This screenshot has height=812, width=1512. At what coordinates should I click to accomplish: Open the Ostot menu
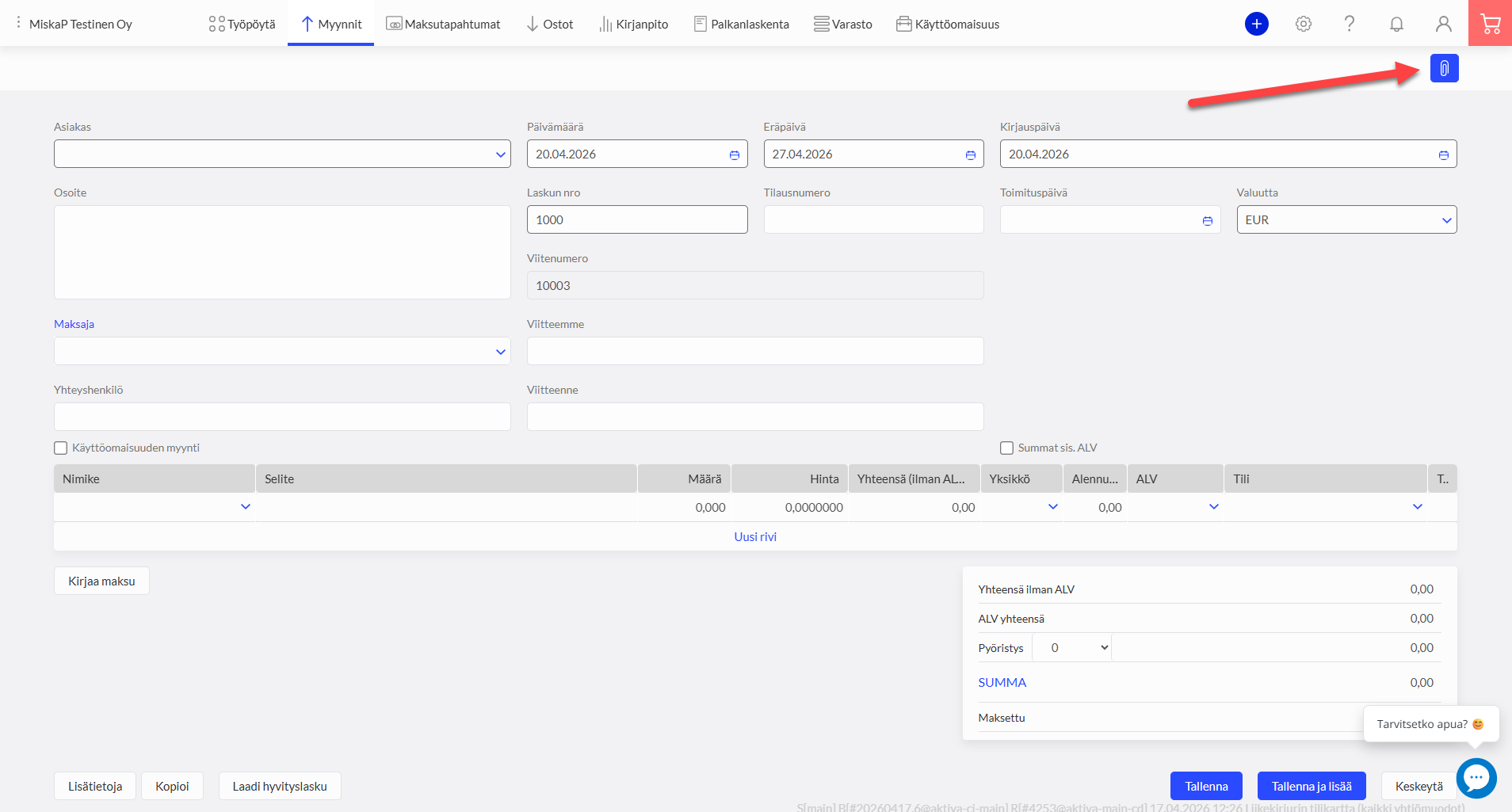(549, 24)
